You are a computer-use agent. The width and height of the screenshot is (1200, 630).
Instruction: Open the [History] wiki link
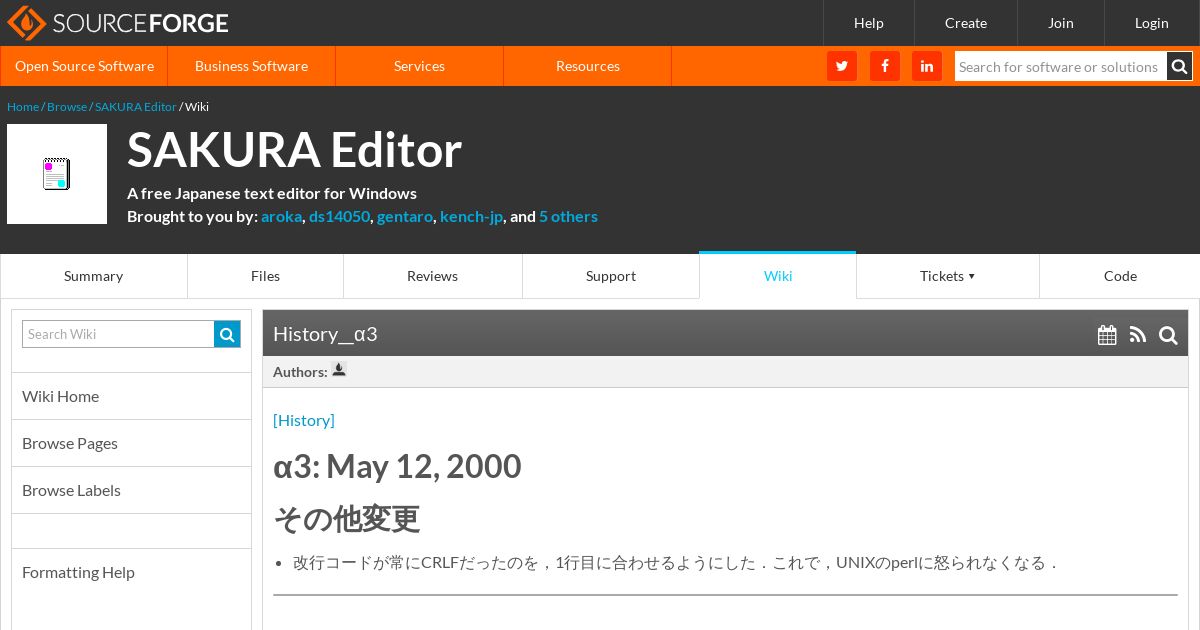[x=304, y=420]
